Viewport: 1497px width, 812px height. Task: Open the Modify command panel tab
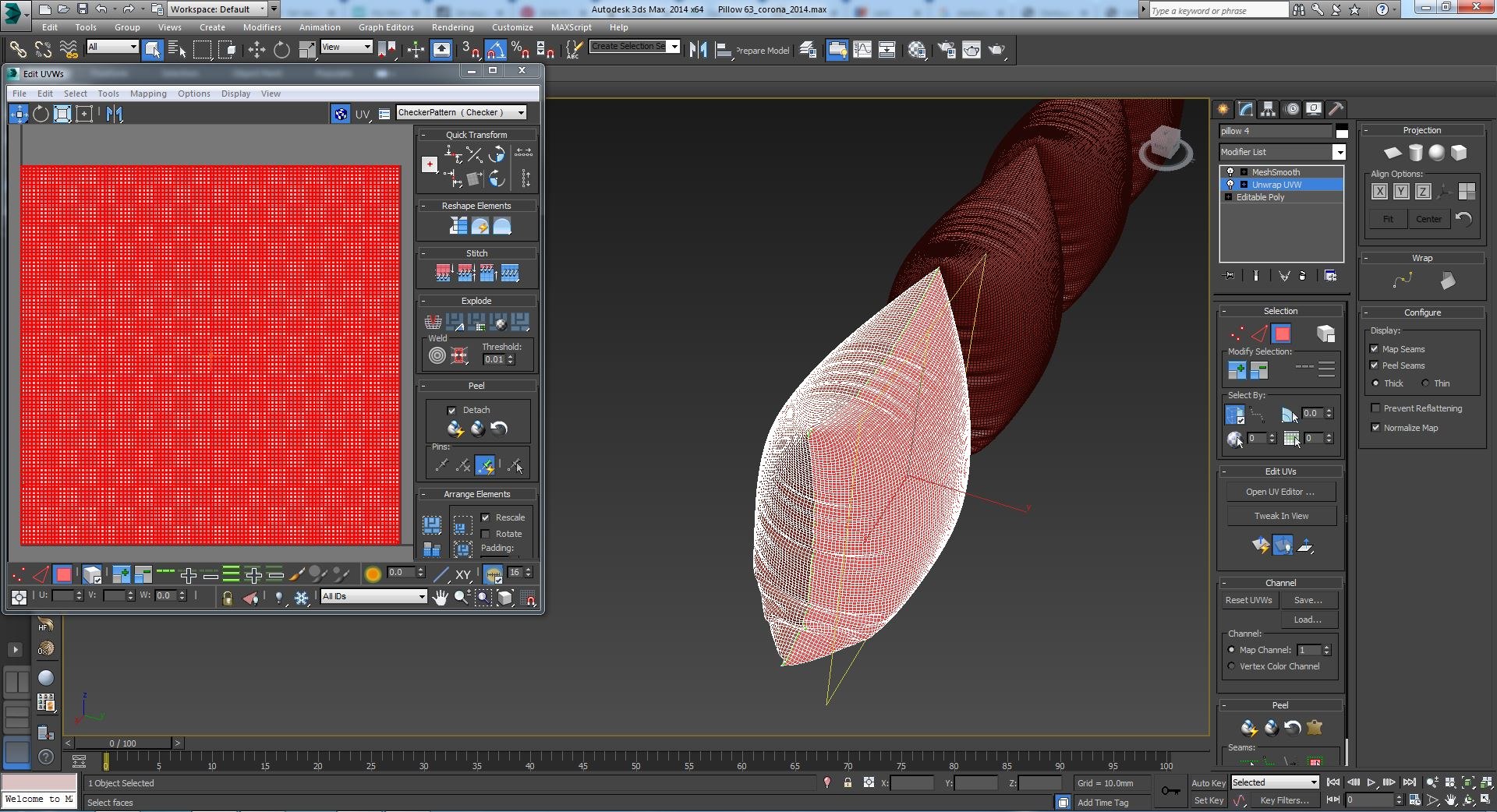[1246, 109]
